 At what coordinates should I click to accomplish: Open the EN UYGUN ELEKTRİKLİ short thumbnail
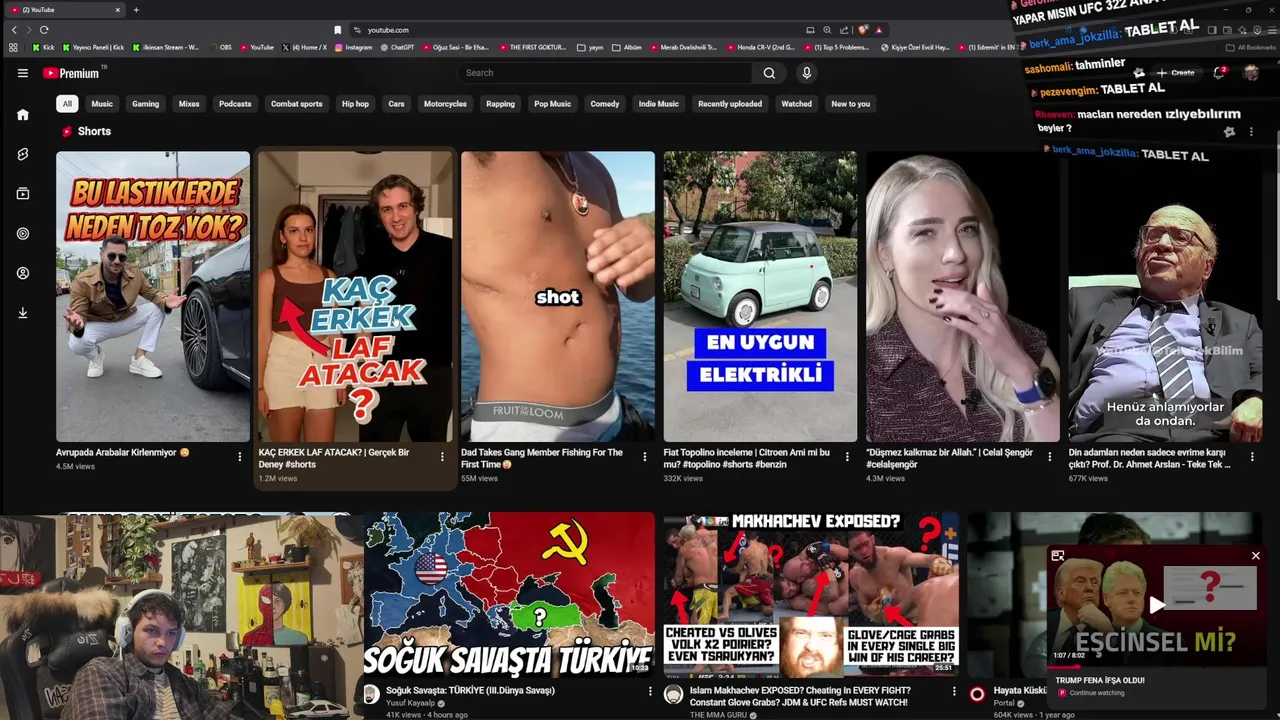click(760, 296)
